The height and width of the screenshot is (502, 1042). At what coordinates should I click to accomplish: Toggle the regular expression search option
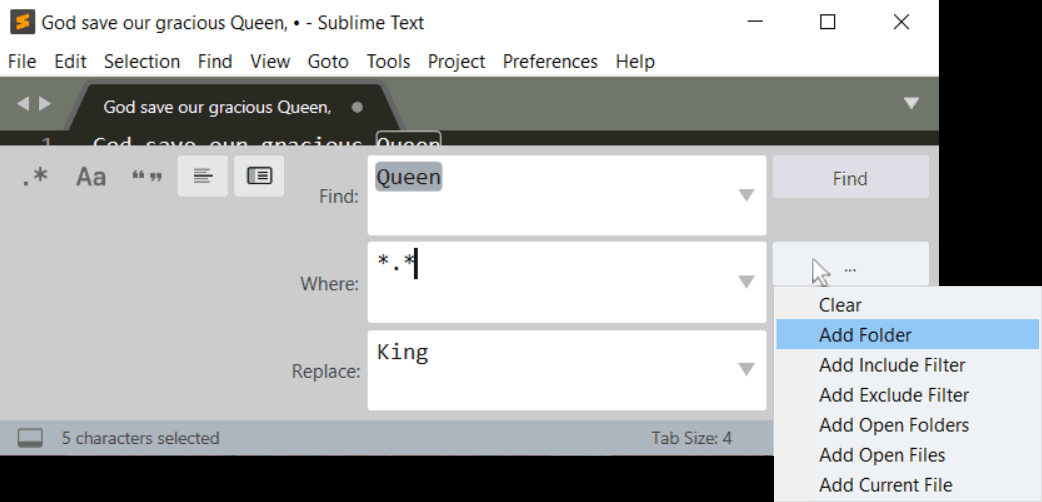[35, 177]
